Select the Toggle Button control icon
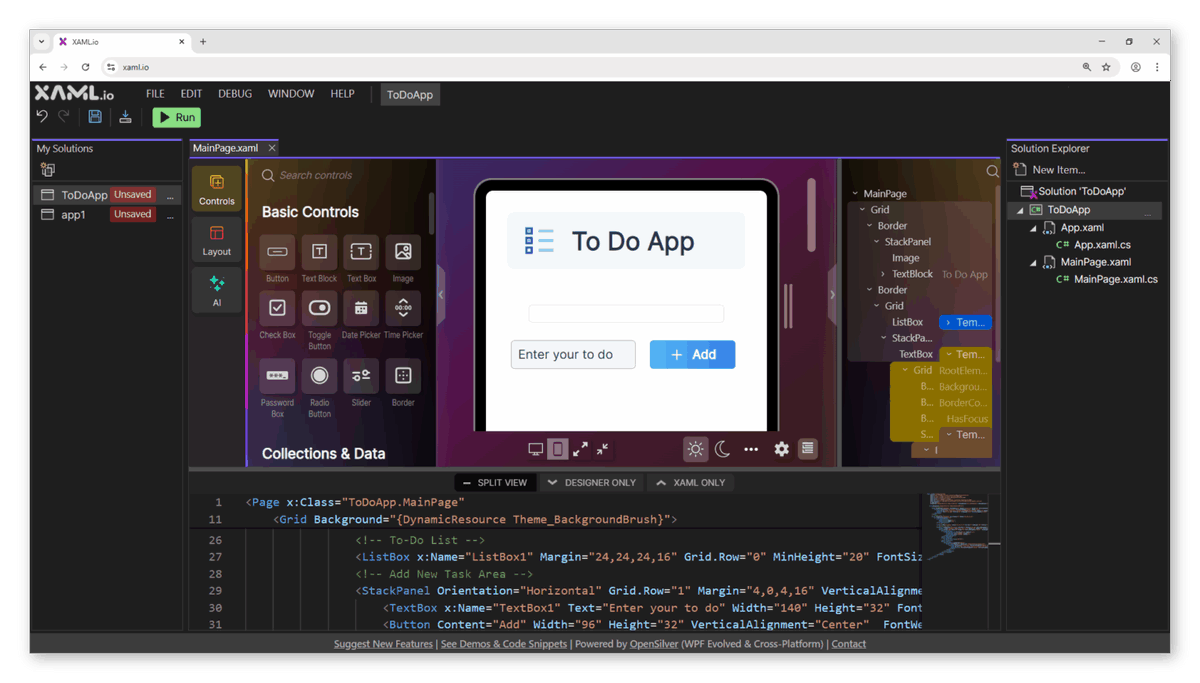The width and height of the screenshot is (1200, 683). (319, 308)
